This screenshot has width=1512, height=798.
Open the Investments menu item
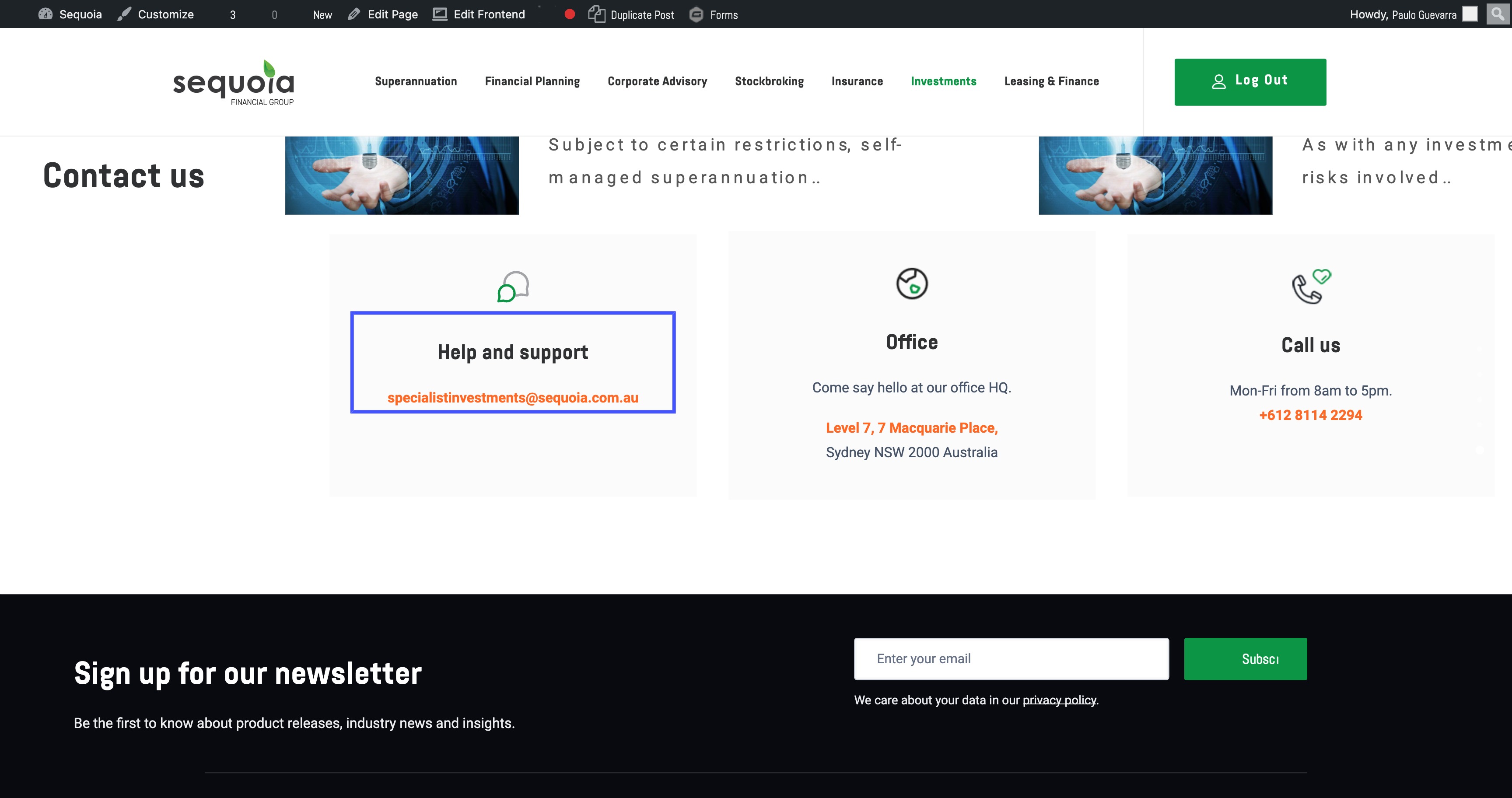[x=943, y=81]
